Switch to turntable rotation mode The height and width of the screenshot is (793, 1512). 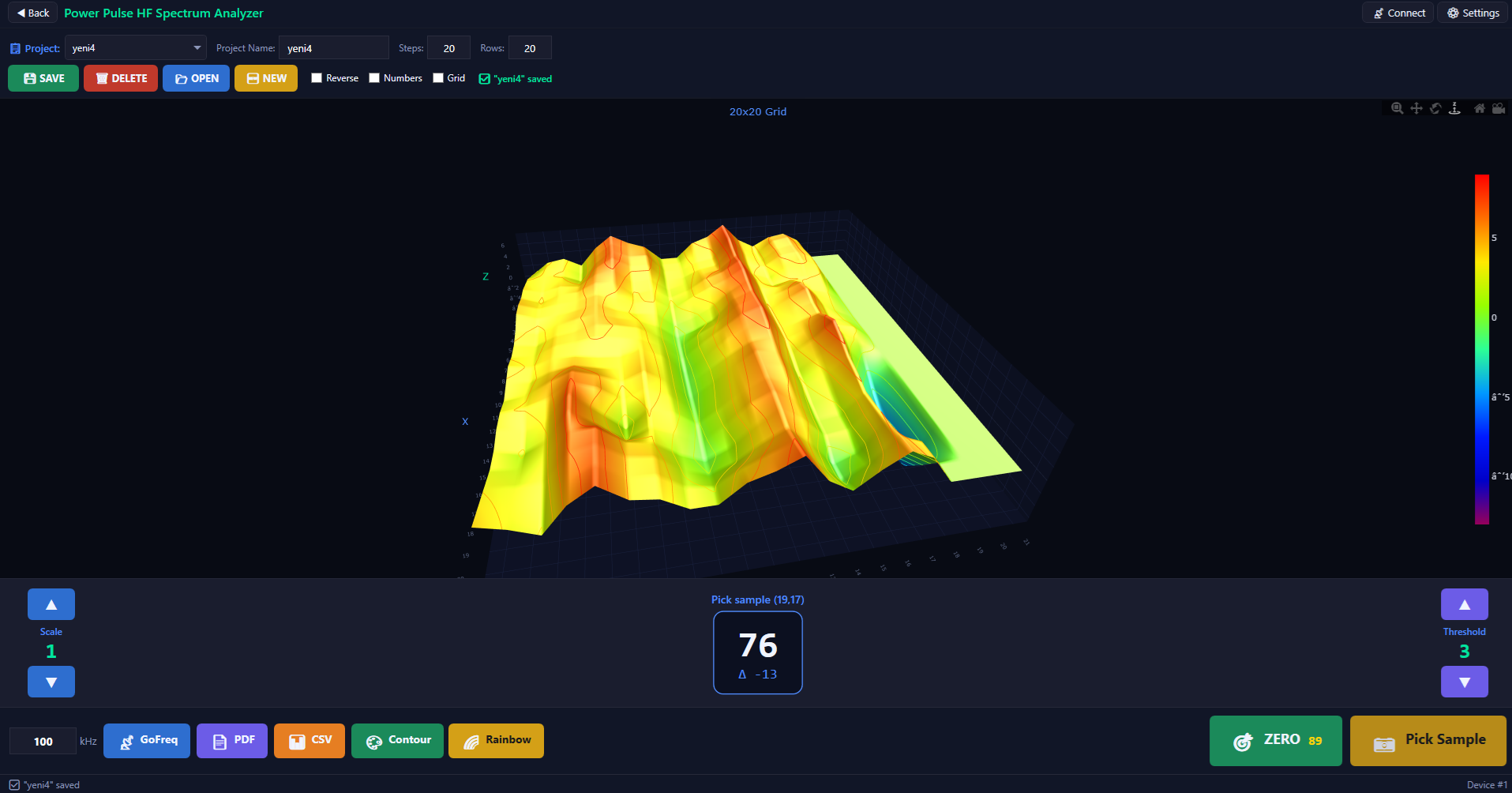(x=1454, y=108)
